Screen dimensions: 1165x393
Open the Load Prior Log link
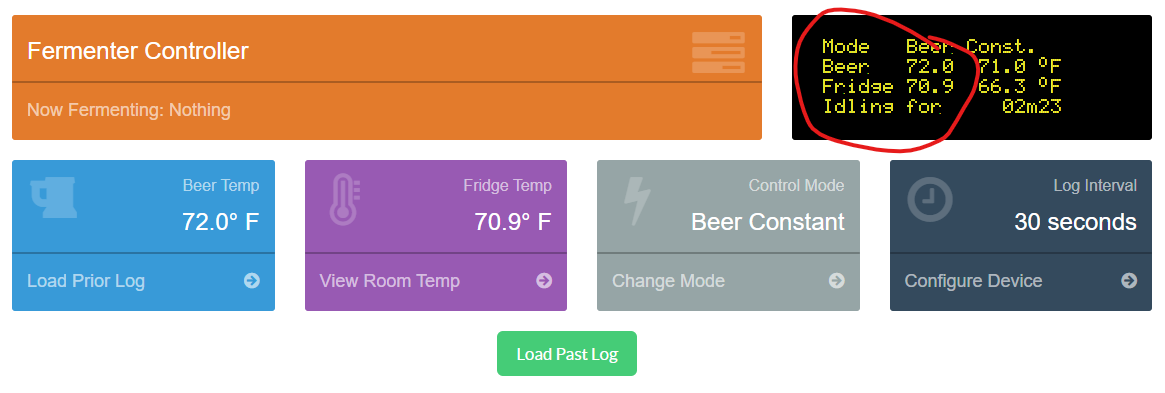click(x=86, y=281)
